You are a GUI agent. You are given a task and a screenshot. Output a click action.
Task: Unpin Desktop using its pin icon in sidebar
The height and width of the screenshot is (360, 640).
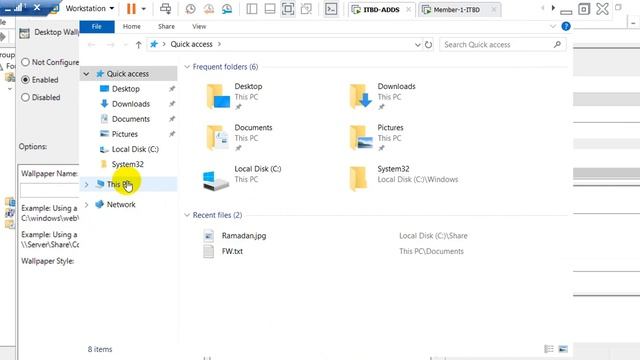click(172, 89)
